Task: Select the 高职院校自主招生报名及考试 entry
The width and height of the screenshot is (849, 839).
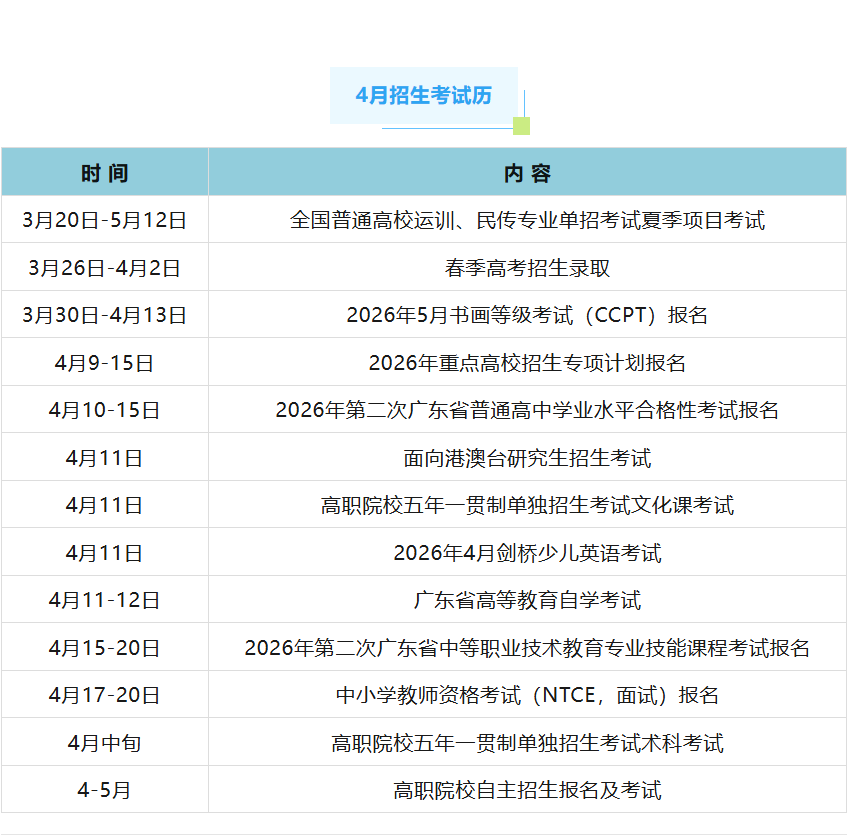Action: [527, 790]
